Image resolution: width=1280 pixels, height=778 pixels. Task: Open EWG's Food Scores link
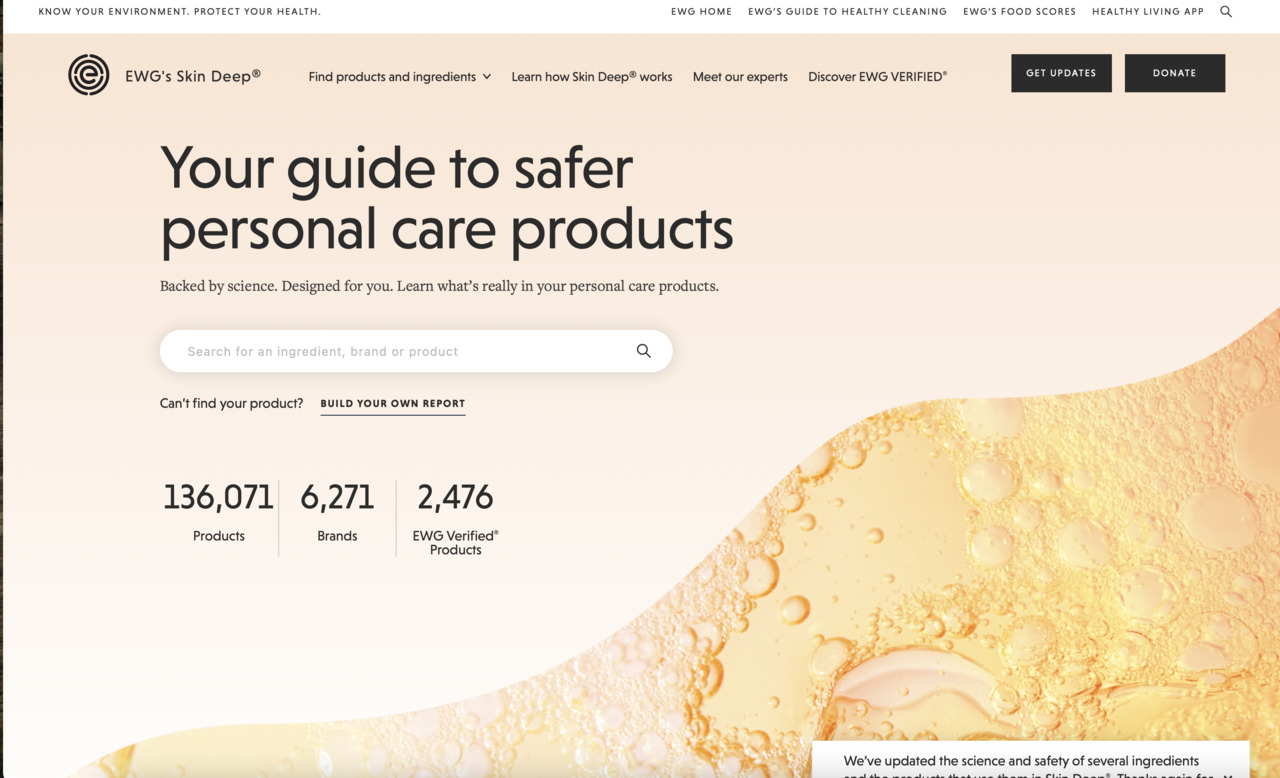pos(1019,12)
